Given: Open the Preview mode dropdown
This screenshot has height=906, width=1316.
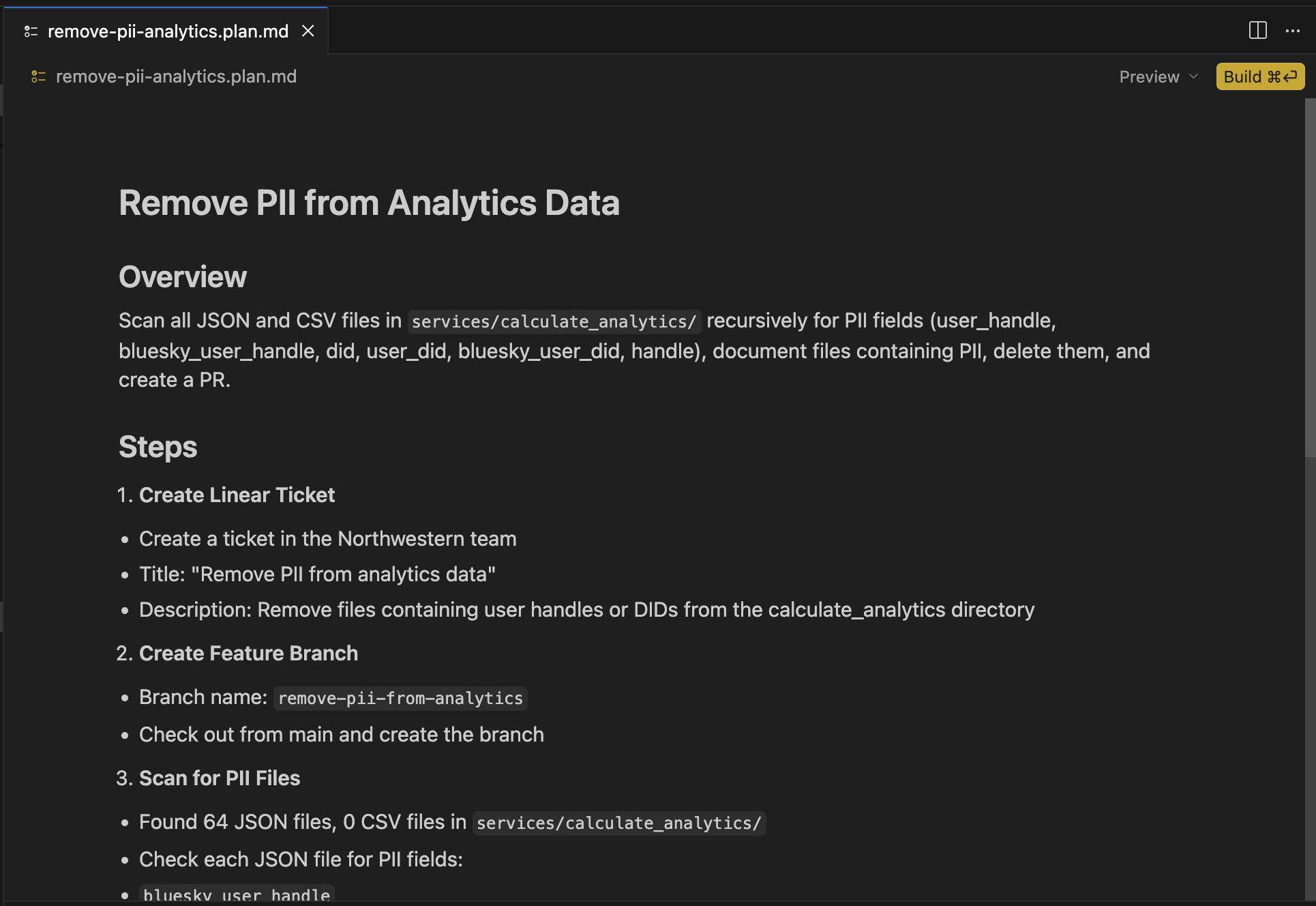Looking at the screenshot, I should click(x=1158, y=77).
